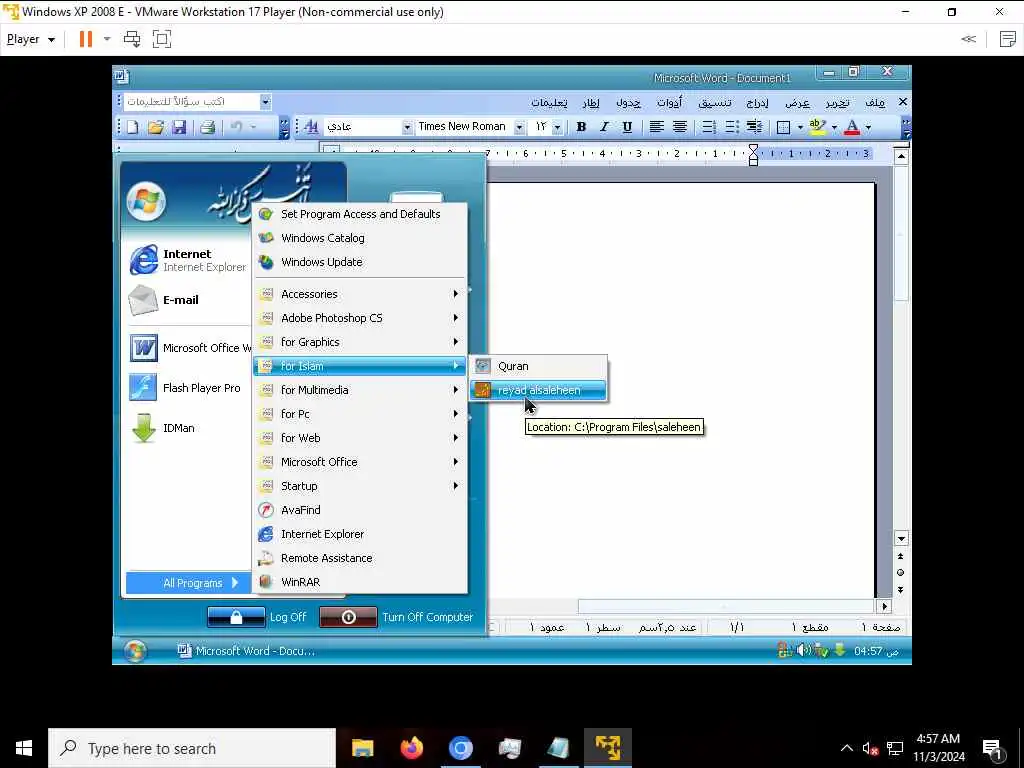This screenshot has height=768, width=1024.
Task: Click the All Programs button
Action: (x=188, y=583)
